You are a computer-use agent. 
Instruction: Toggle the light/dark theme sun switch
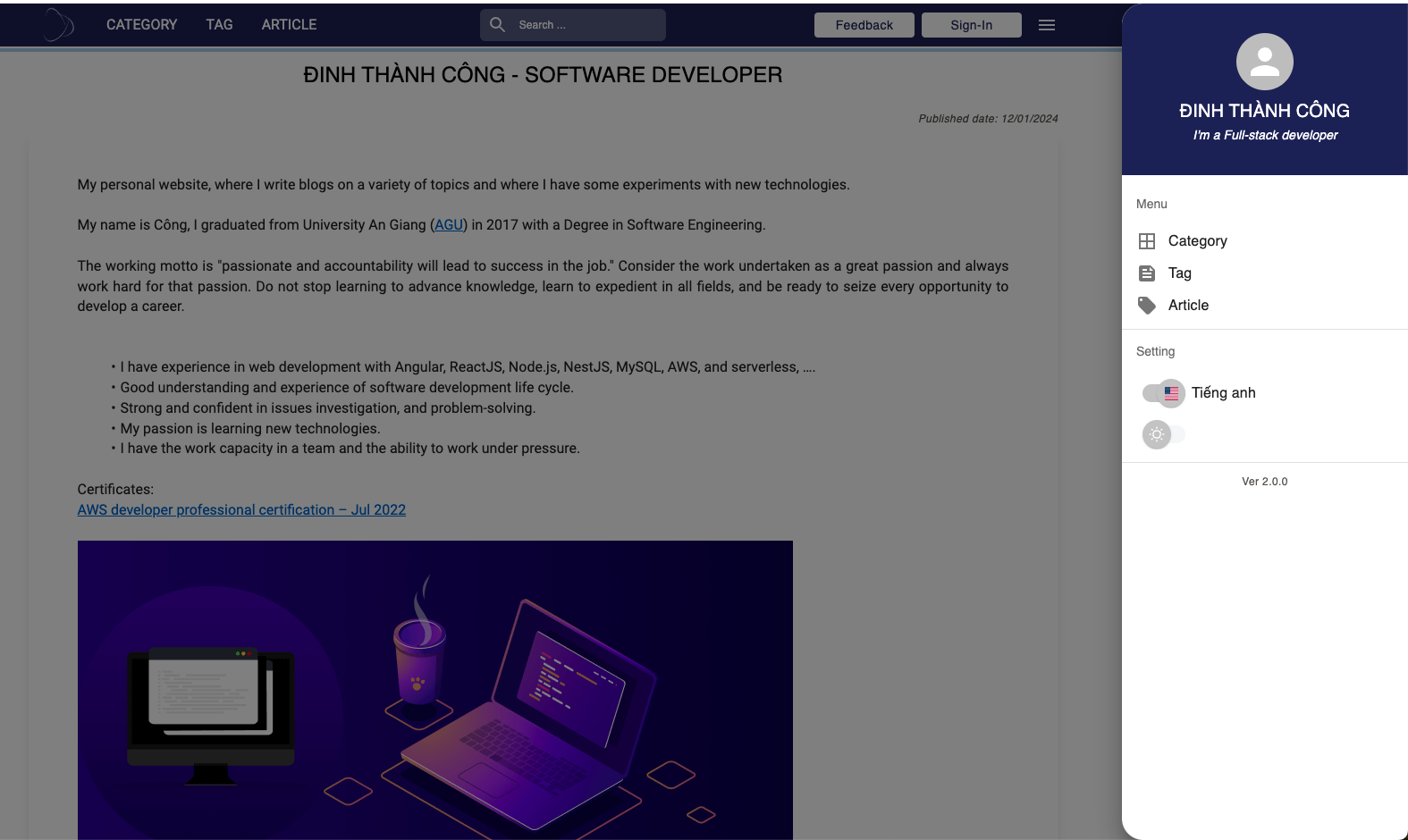click(x=1164, y=434)
